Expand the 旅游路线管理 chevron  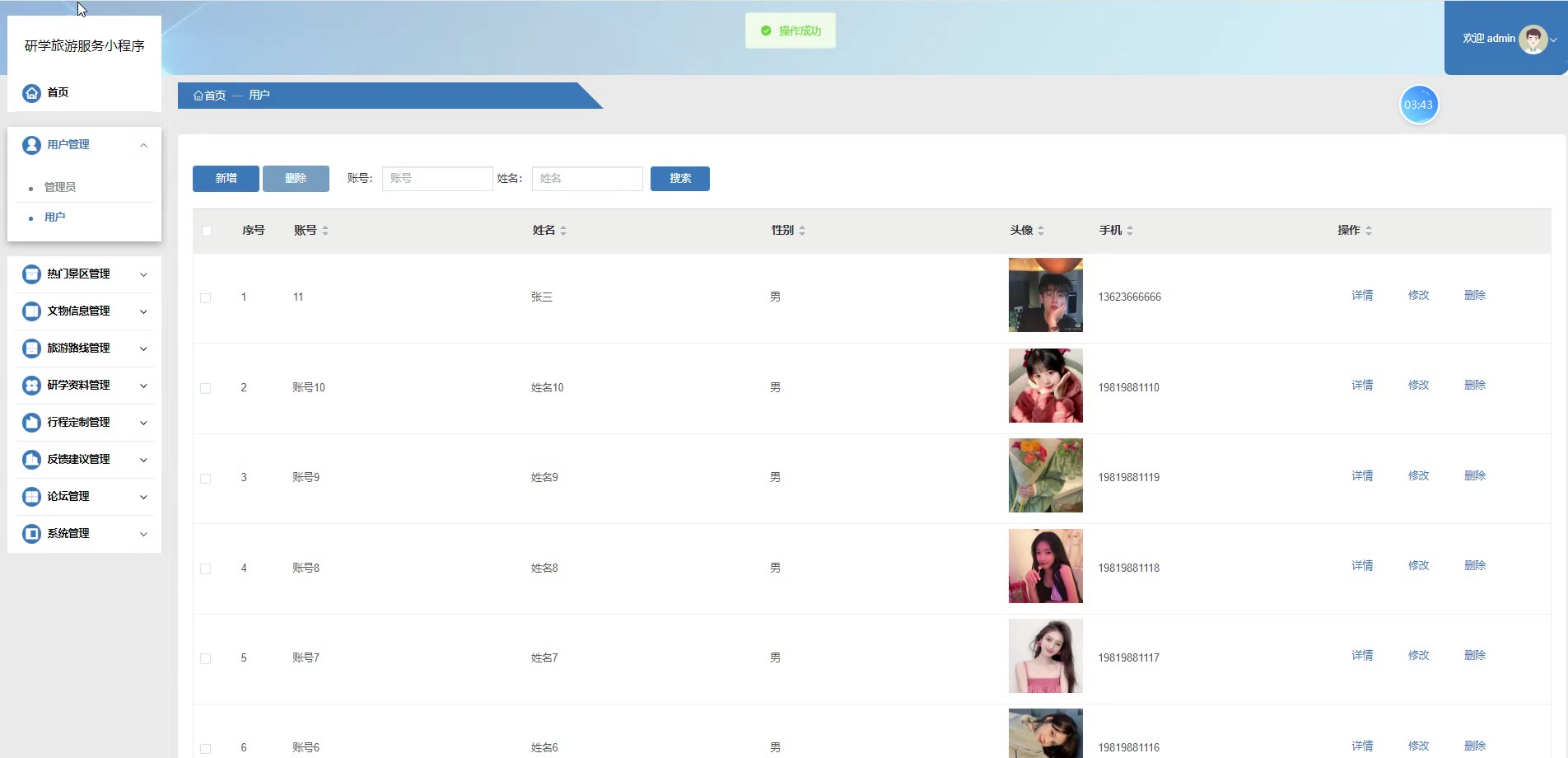point(143,349)
